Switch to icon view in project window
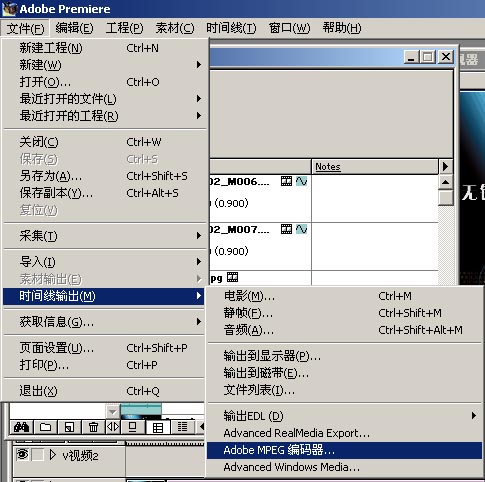This screenshot has width=485, height=482. click(x=133, y=427)
